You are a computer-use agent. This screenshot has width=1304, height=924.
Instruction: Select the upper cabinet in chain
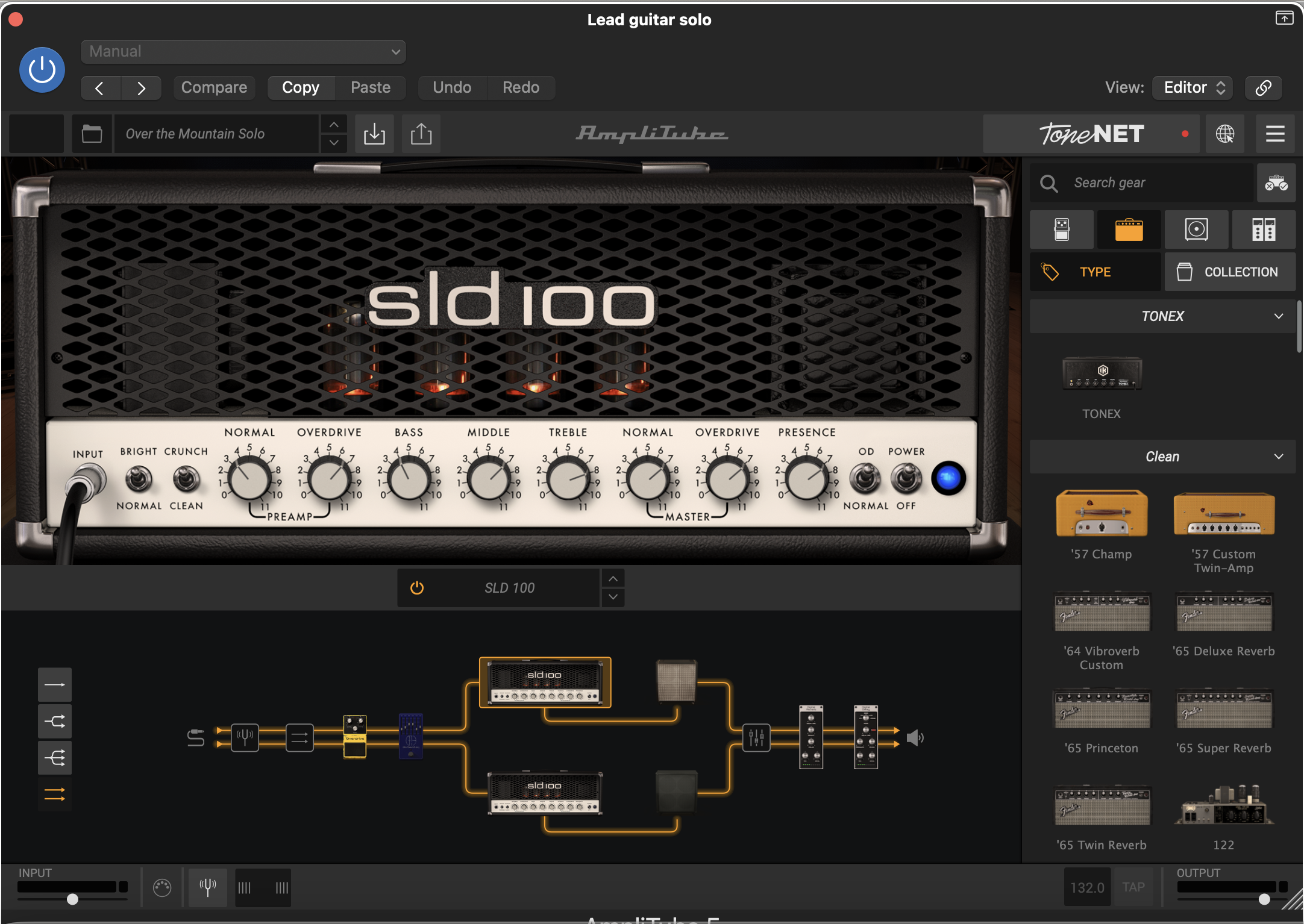point(676,681)
